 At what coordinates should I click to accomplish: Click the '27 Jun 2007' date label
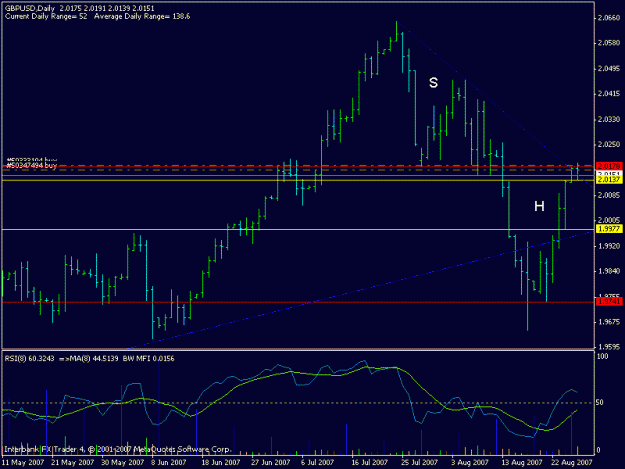pos(270,462)
